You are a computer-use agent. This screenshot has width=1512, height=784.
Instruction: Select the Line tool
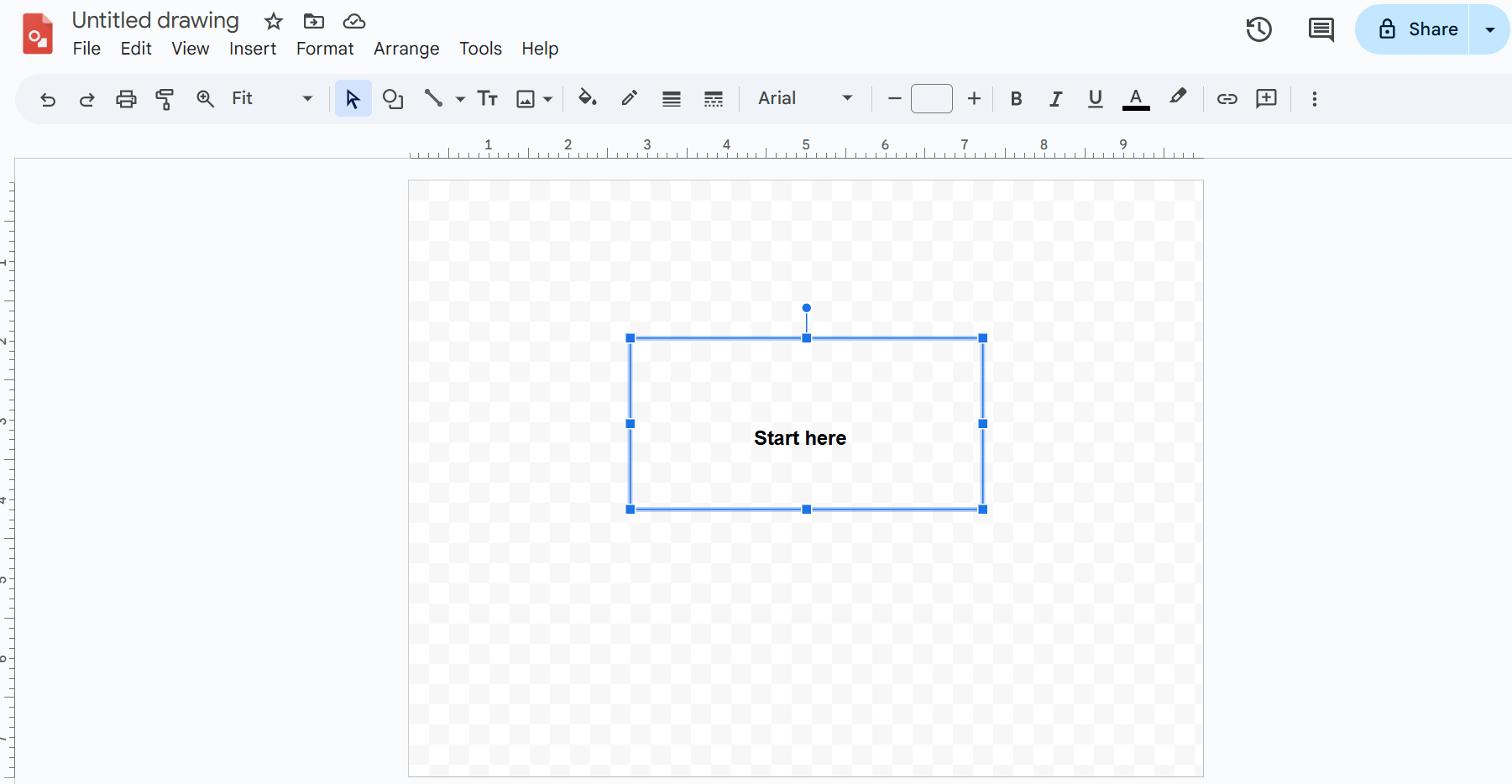[x=433, y=98]
